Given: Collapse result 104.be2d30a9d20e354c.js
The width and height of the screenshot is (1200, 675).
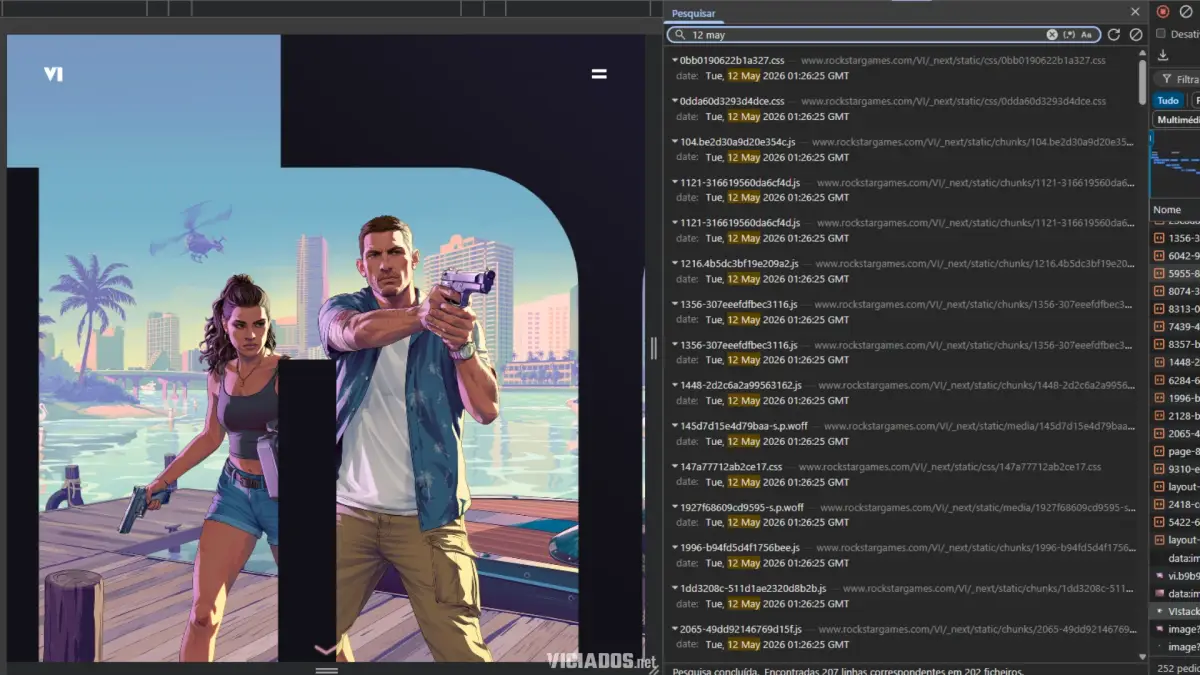Looking at the screenshot, I should [x=675, y=142].
